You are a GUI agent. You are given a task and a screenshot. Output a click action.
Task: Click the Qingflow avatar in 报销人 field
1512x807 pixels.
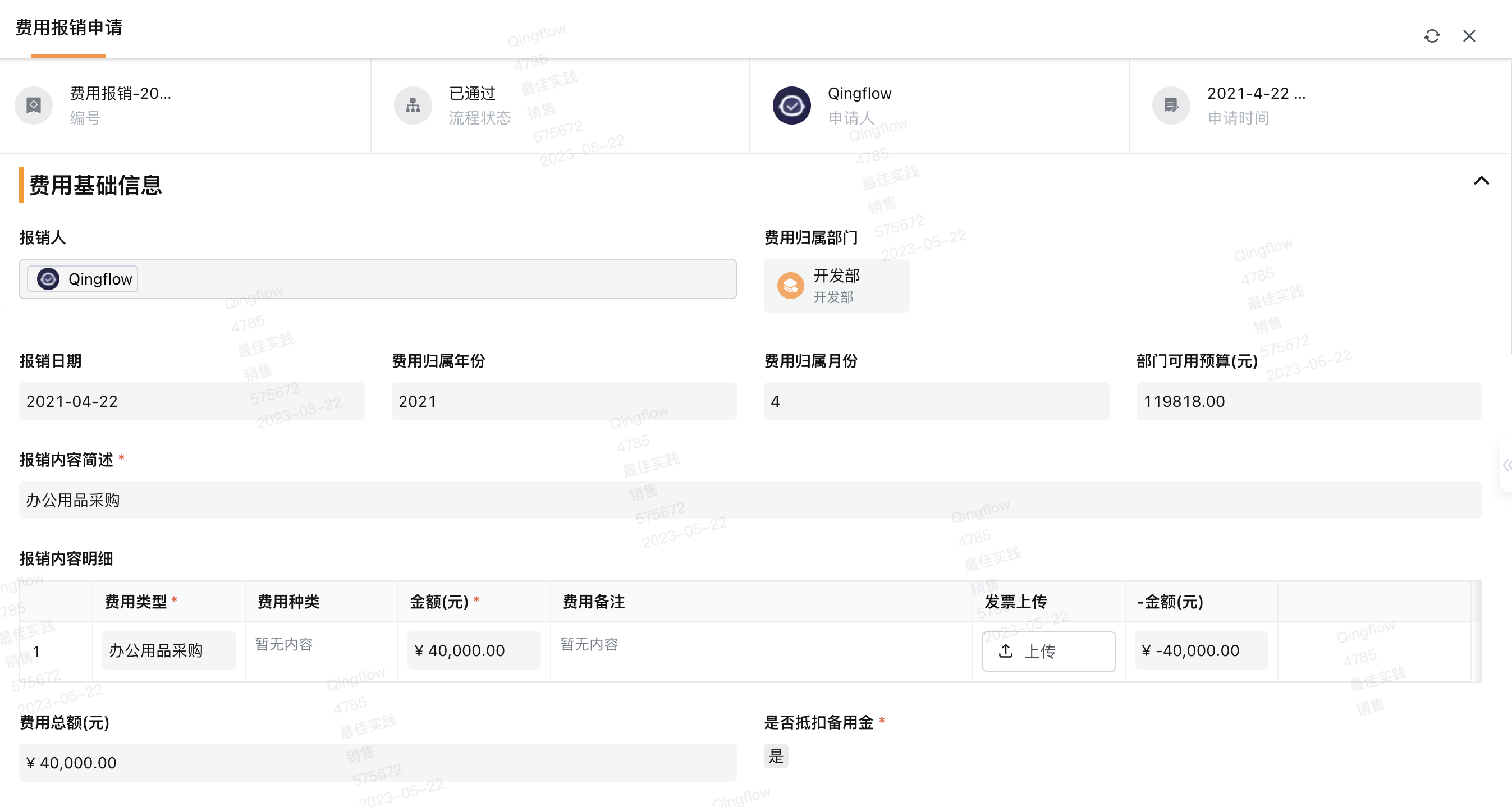[x=48, y=279]
